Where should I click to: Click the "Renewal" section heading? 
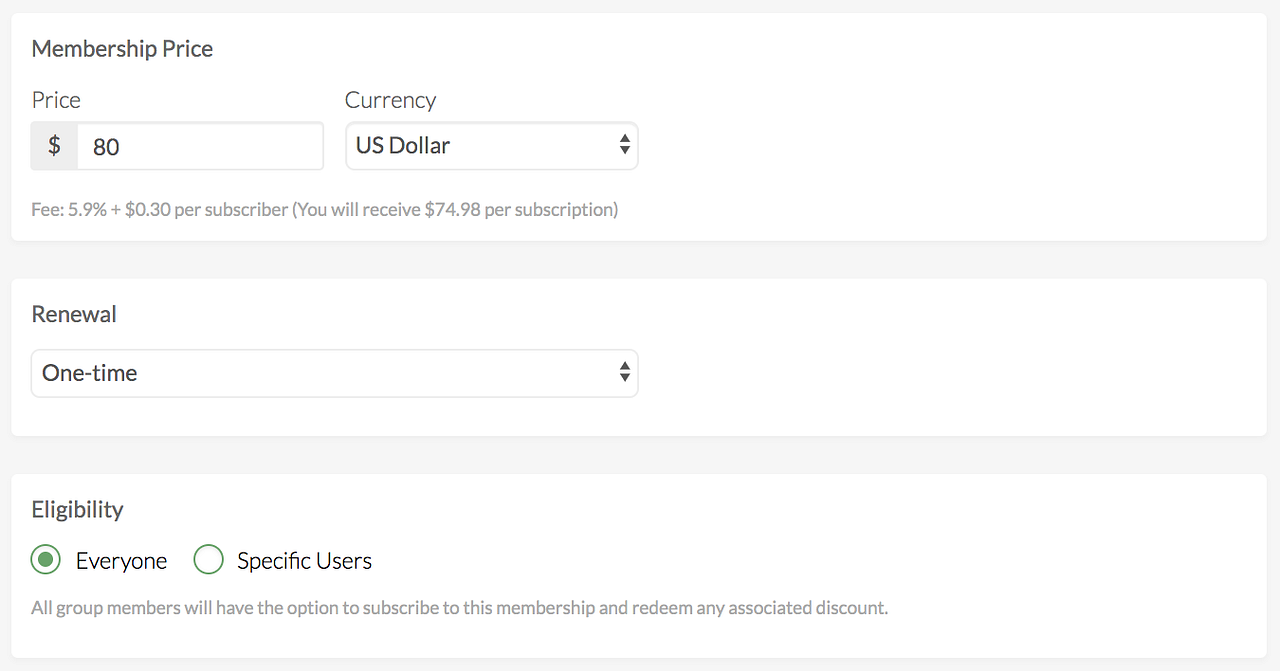(x=74, y=314)
